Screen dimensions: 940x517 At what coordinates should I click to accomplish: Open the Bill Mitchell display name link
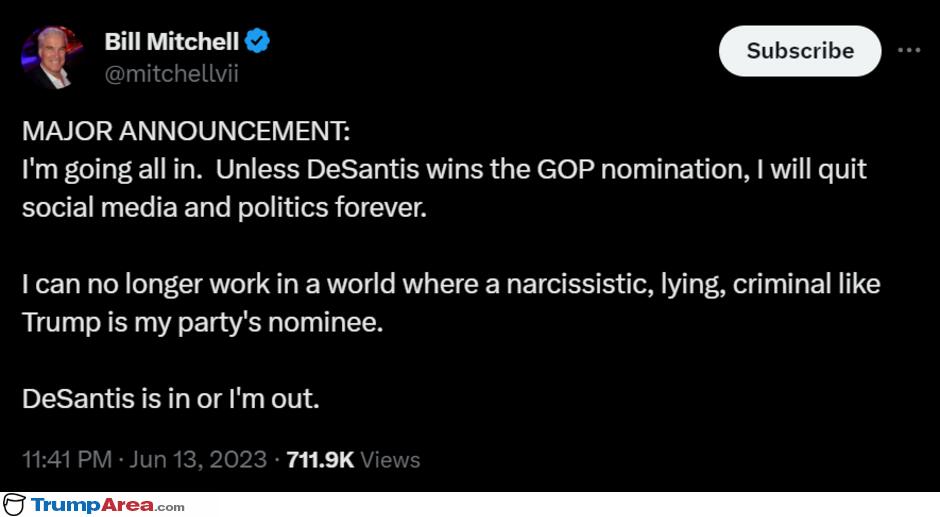pos(171,42)
